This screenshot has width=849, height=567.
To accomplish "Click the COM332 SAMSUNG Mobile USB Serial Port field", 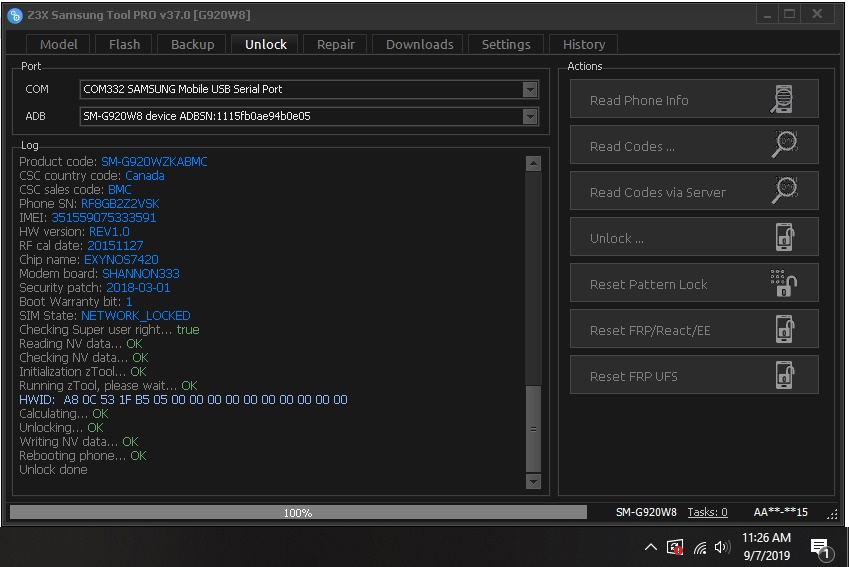I will coord(309,89).
